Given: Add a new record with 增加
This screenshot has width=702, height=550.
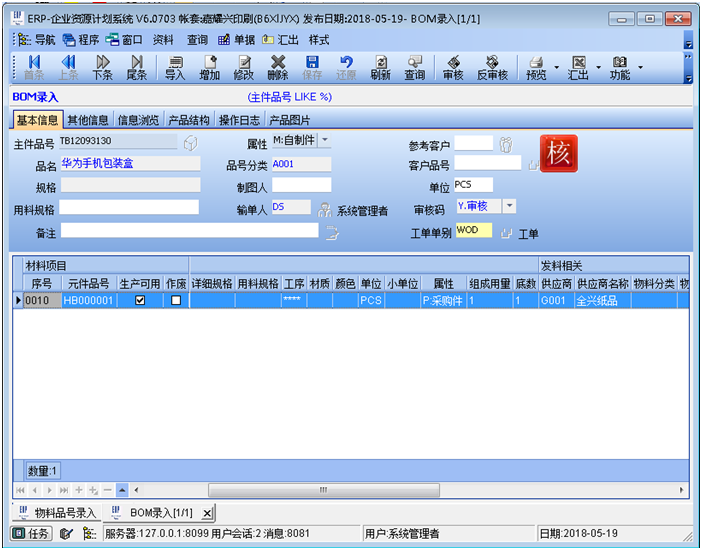Looking at the screenshot, I should pos(210,67).
